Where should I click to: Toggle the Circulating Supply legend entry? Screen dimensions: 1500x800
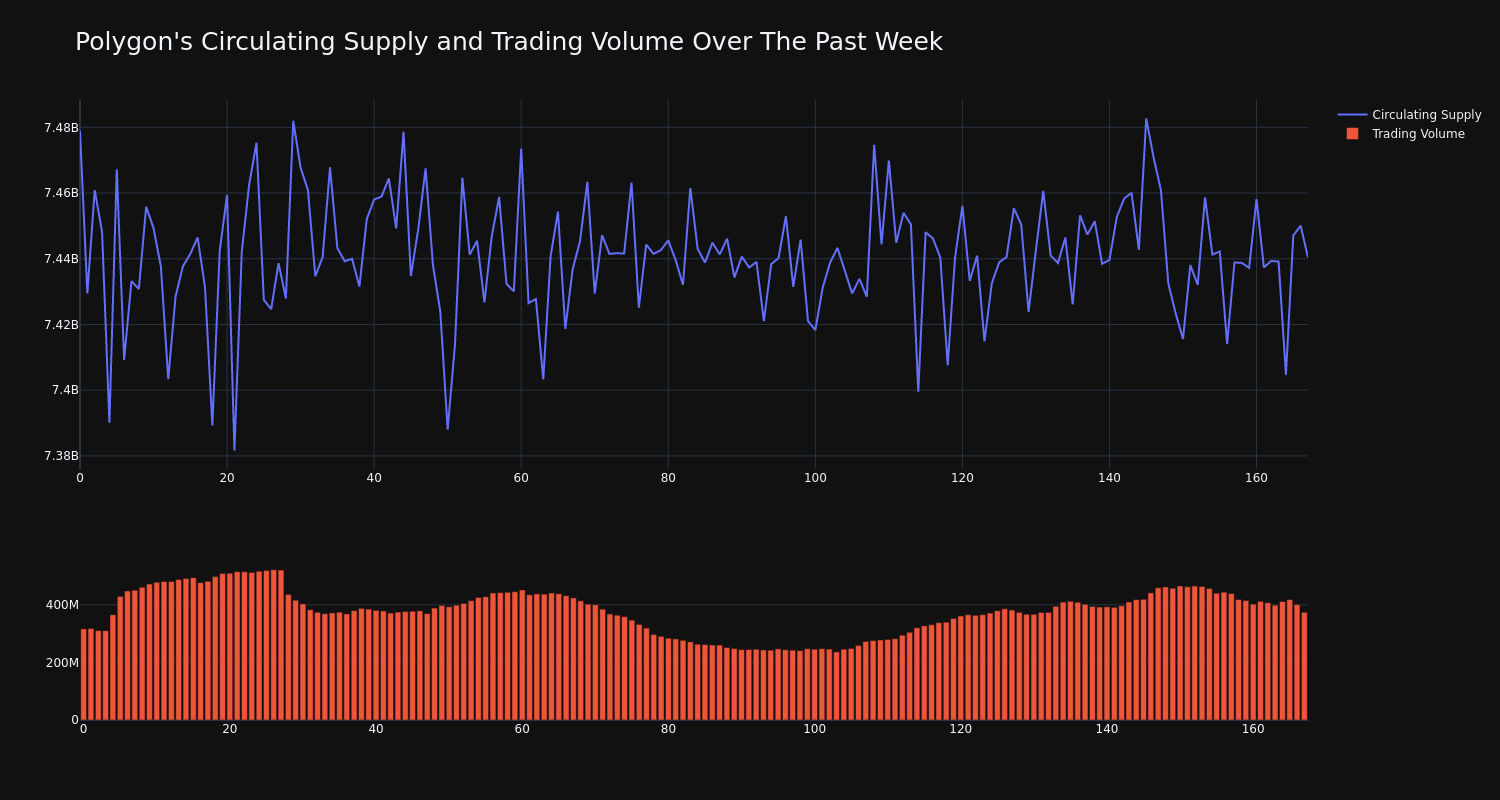click(1409, 115)
